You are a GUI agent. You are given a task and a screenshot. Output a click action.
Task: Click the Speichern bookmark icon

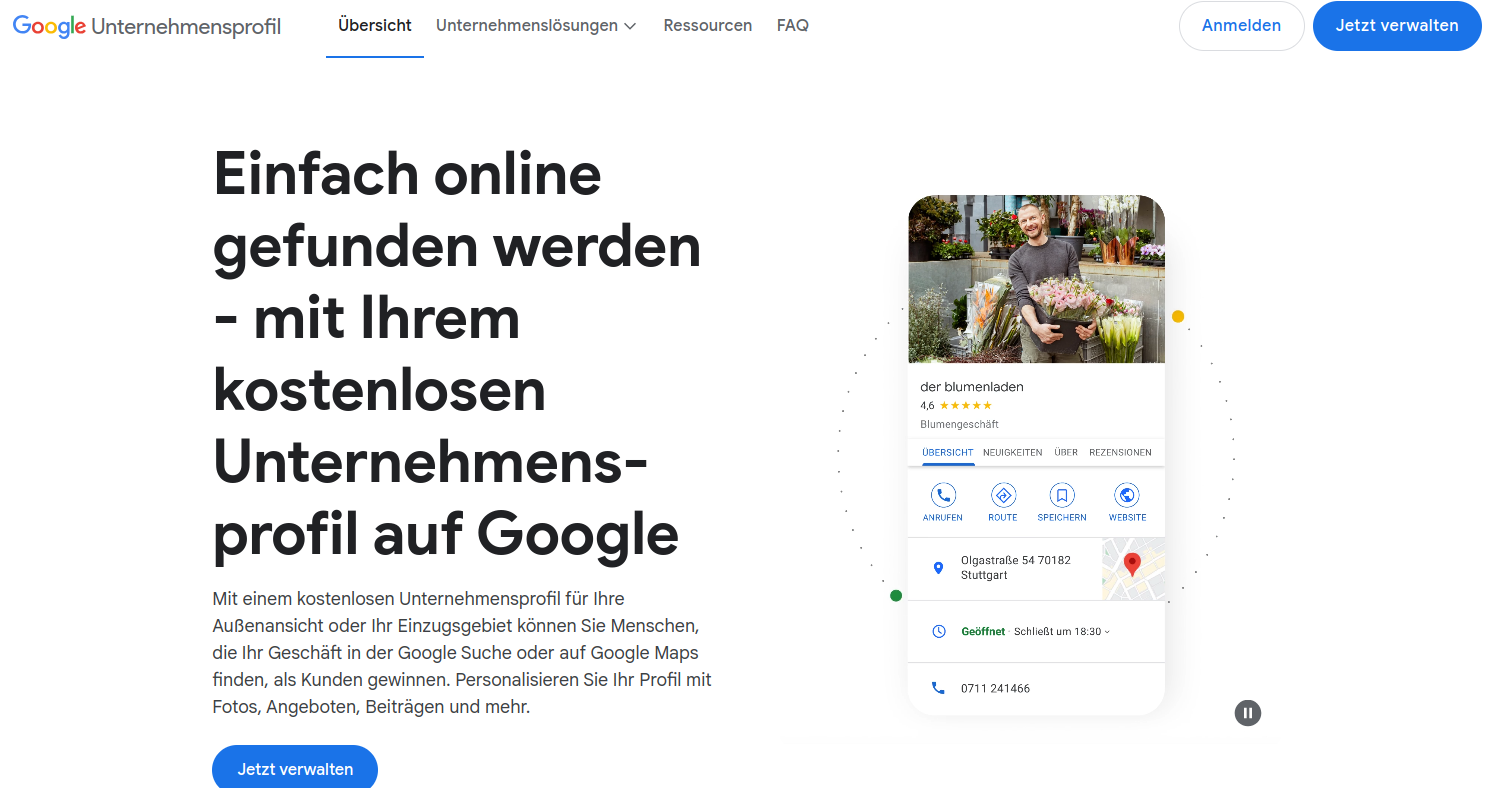point(1062,495)
